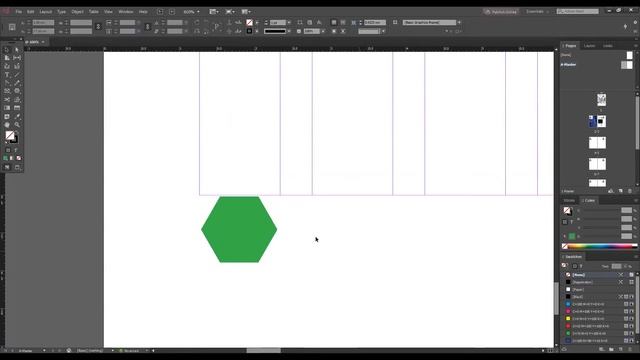Toggle constrain proportions for scaling percentages
Screen dimensions: 640x360
tap(147, 27)
